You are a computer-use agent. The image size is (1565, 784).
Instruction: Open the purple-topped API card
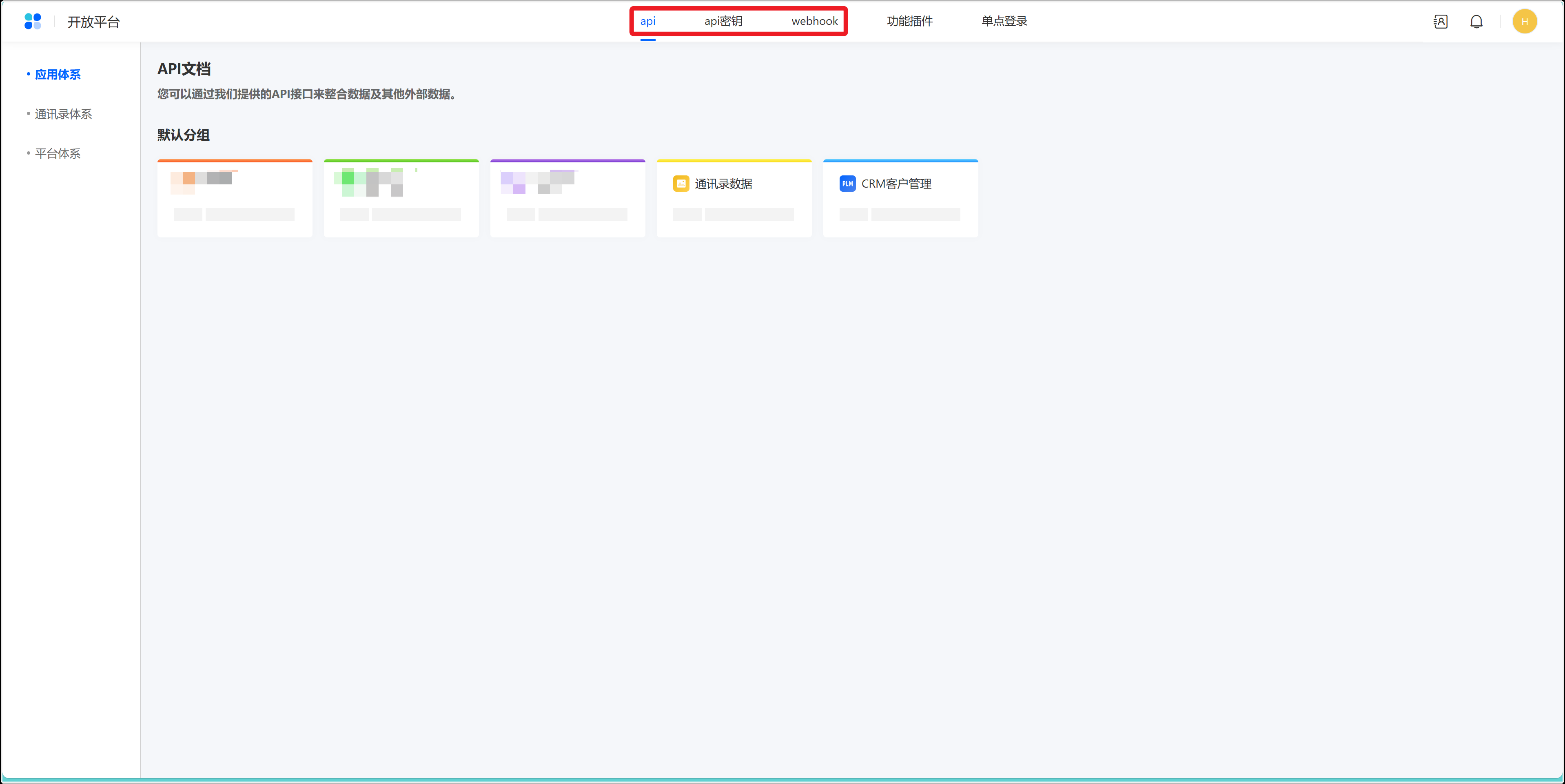click(567, 199)
